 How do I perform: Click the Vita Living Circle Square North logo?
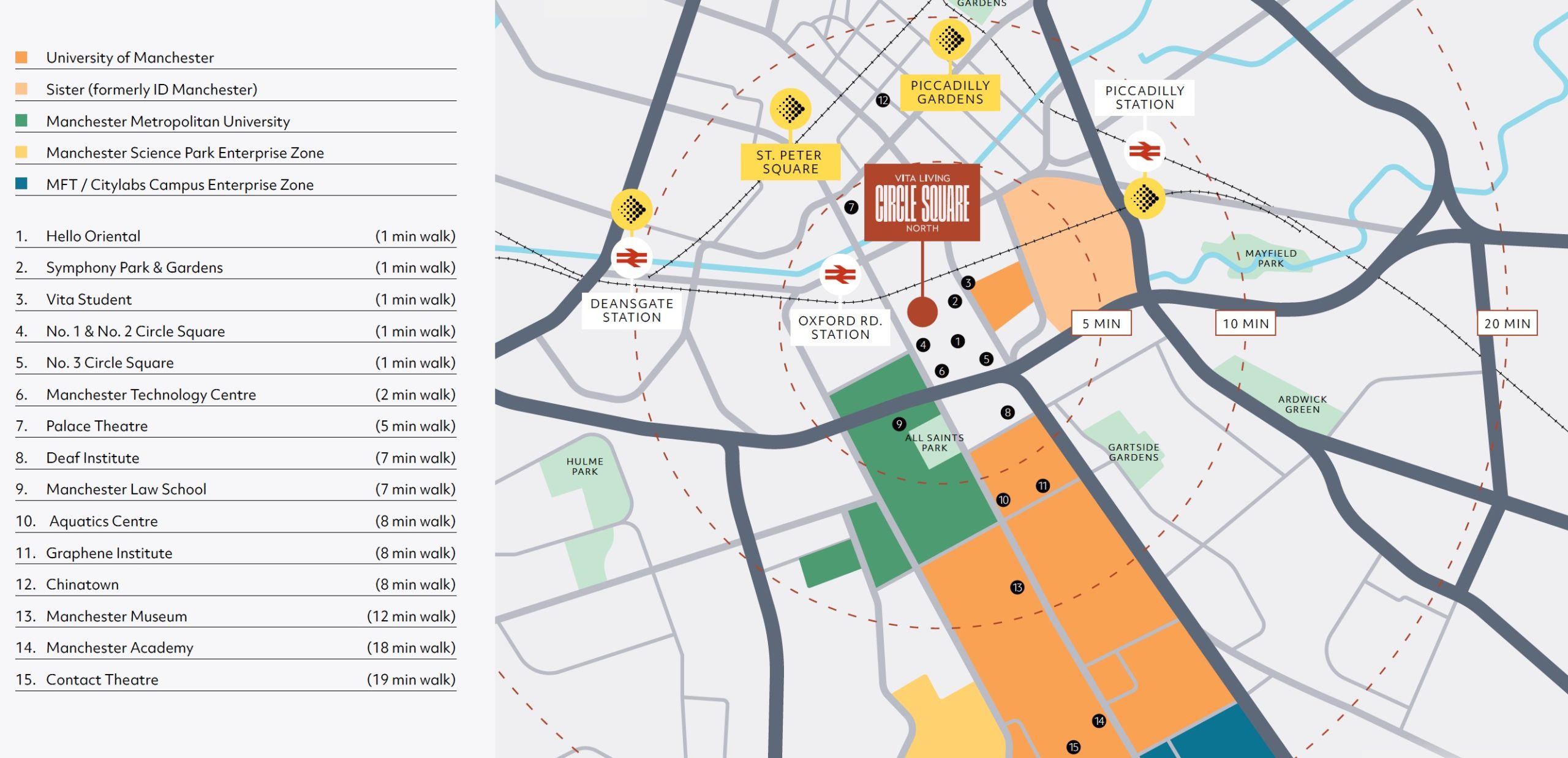click(922, 202)
